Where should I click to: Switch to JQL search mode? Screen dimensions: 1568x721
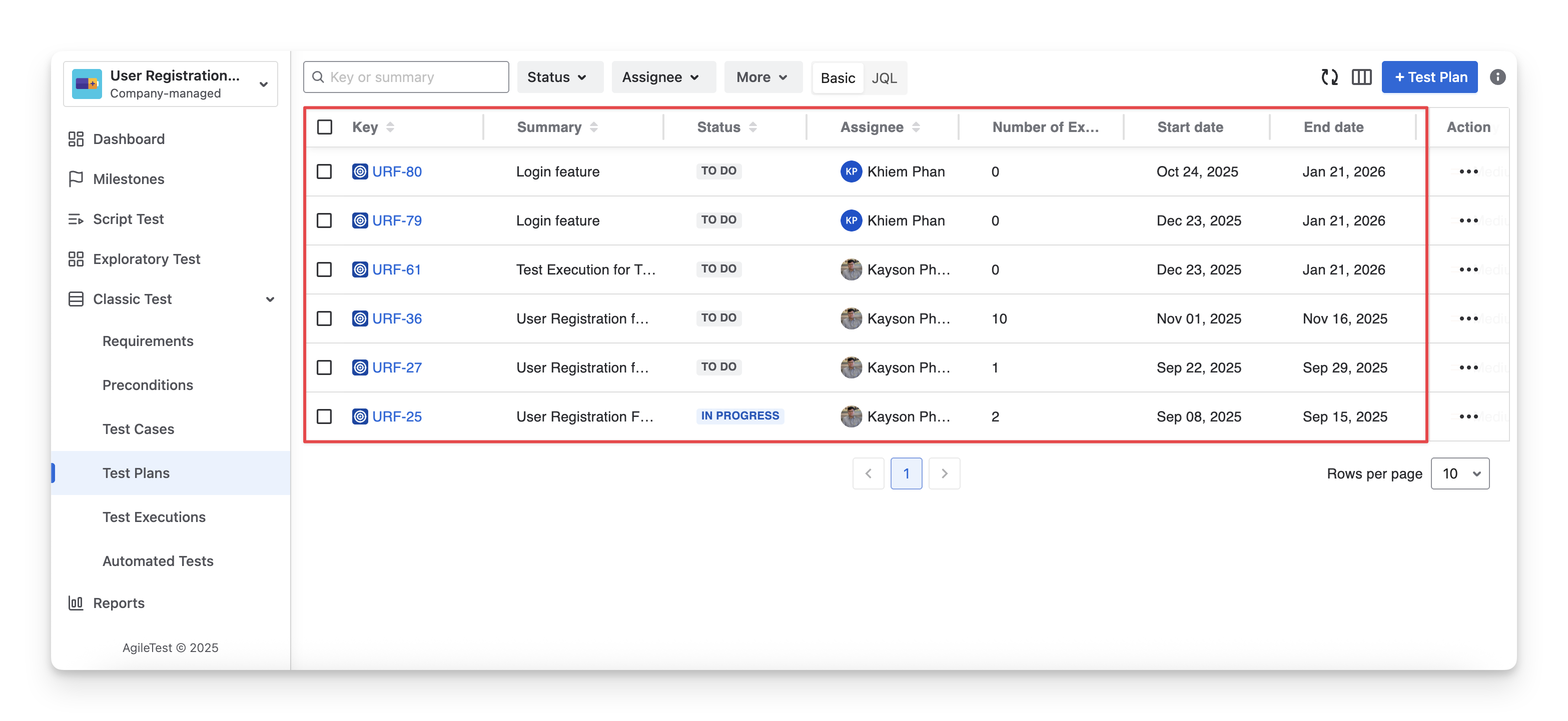(x=884, y=78)
